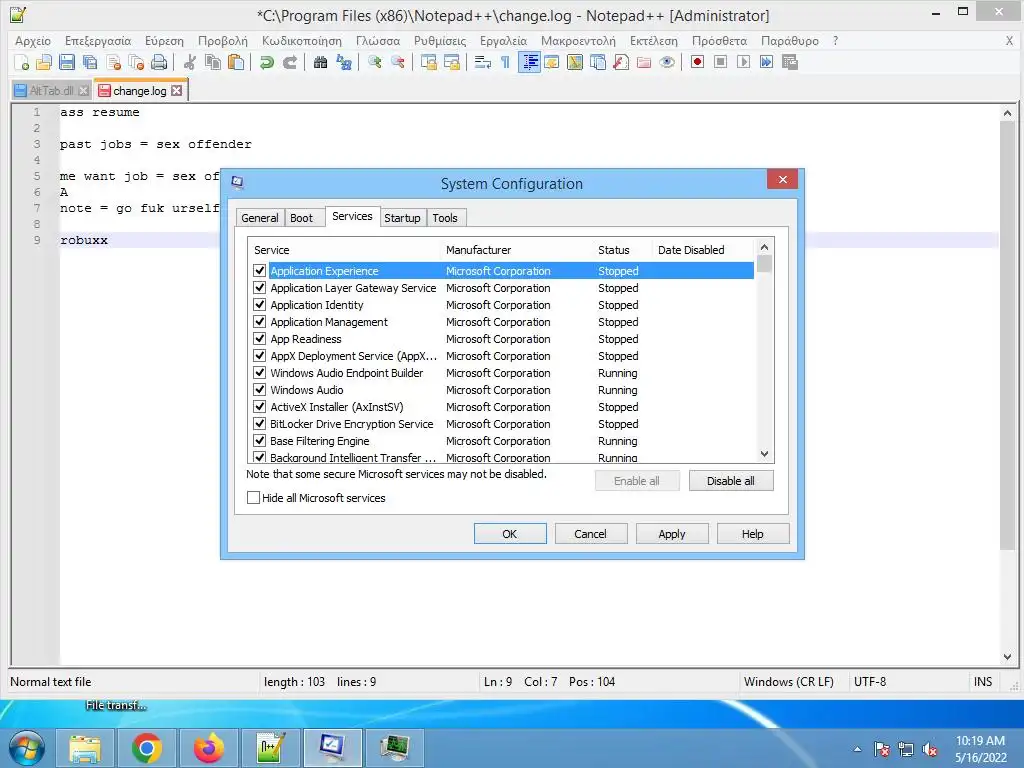Click the services list scroll down arrow
1024x768 pixels.
point(764,454)
